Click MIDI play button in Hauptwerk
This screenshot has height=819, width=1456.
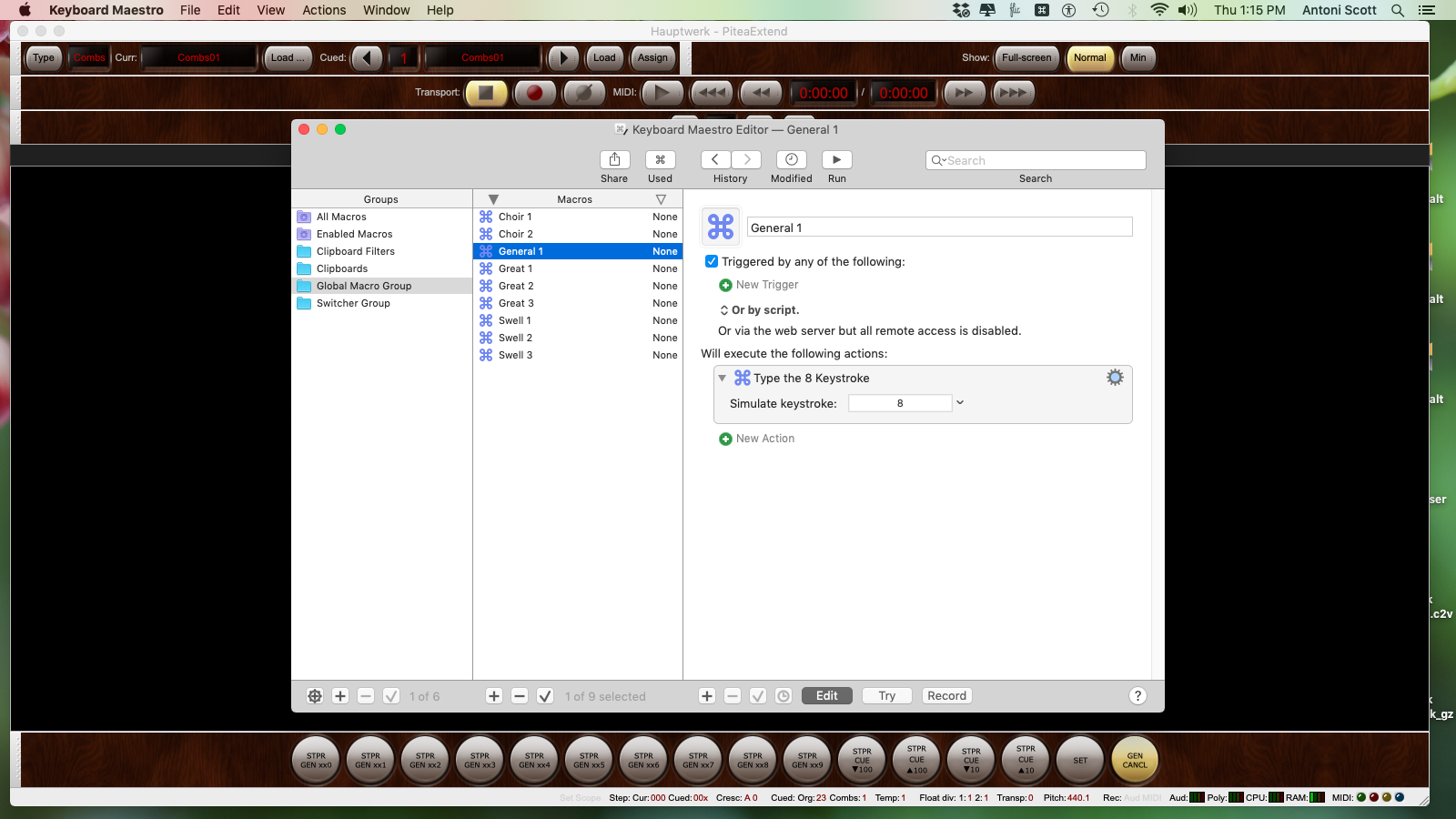click(x=662, y=93)
